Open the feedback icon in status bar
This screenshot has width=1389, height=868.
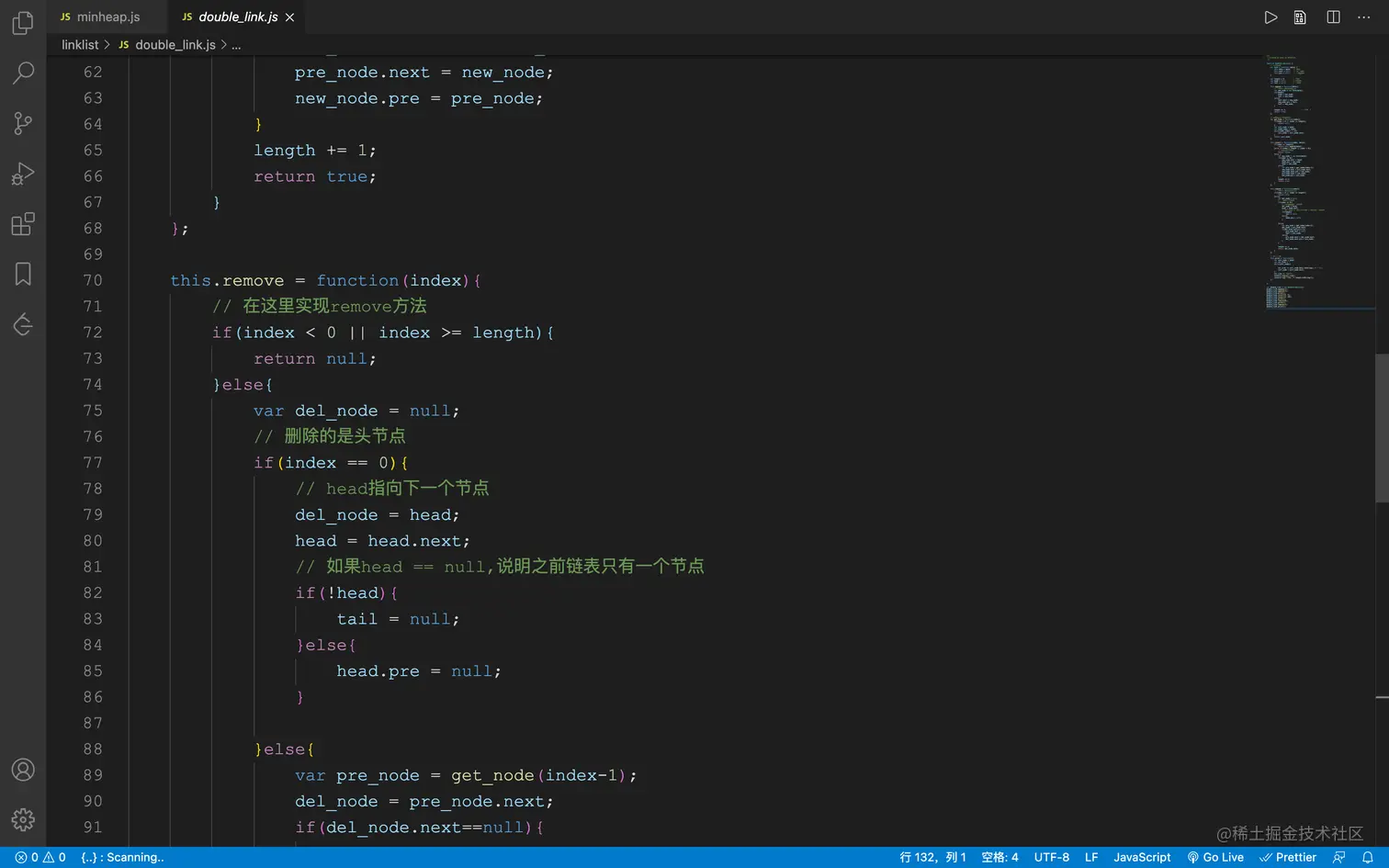[1338, 857]
